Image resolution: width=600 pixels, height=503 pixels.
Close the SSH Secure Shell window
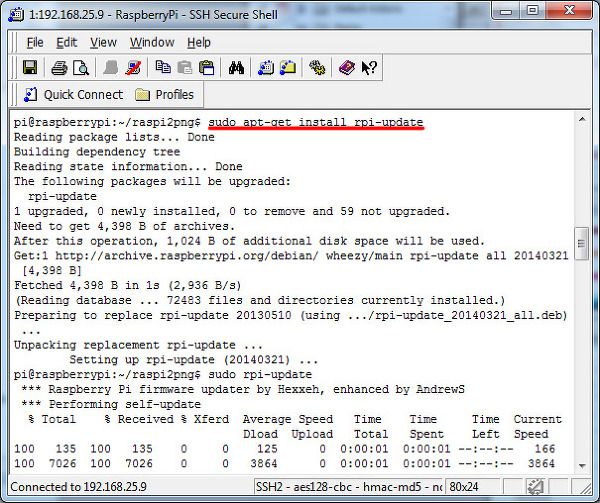pyautogui.click(x=569, y=11)
